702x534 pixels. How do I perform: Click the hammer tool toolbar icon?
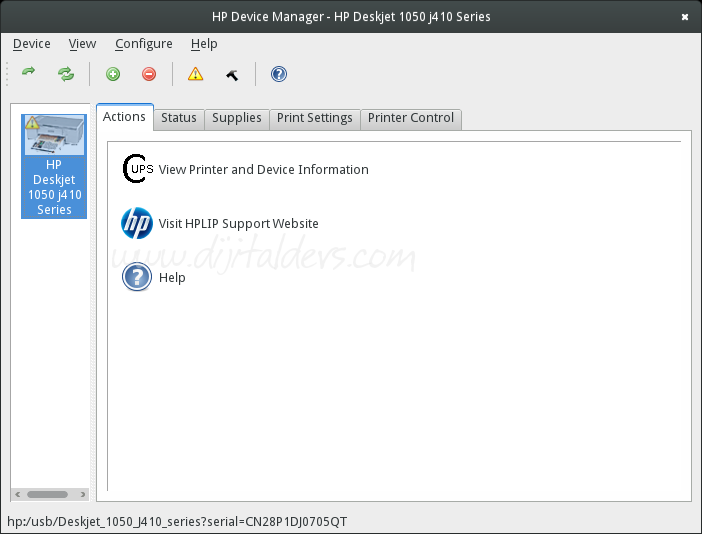click(x=232, y=75)
